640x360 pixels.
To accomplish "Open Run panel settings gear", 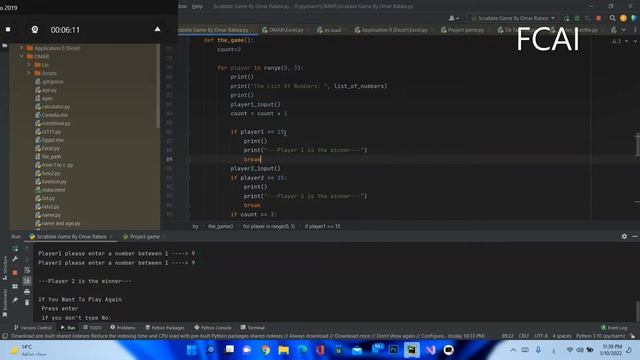I will tap(624, 236).
